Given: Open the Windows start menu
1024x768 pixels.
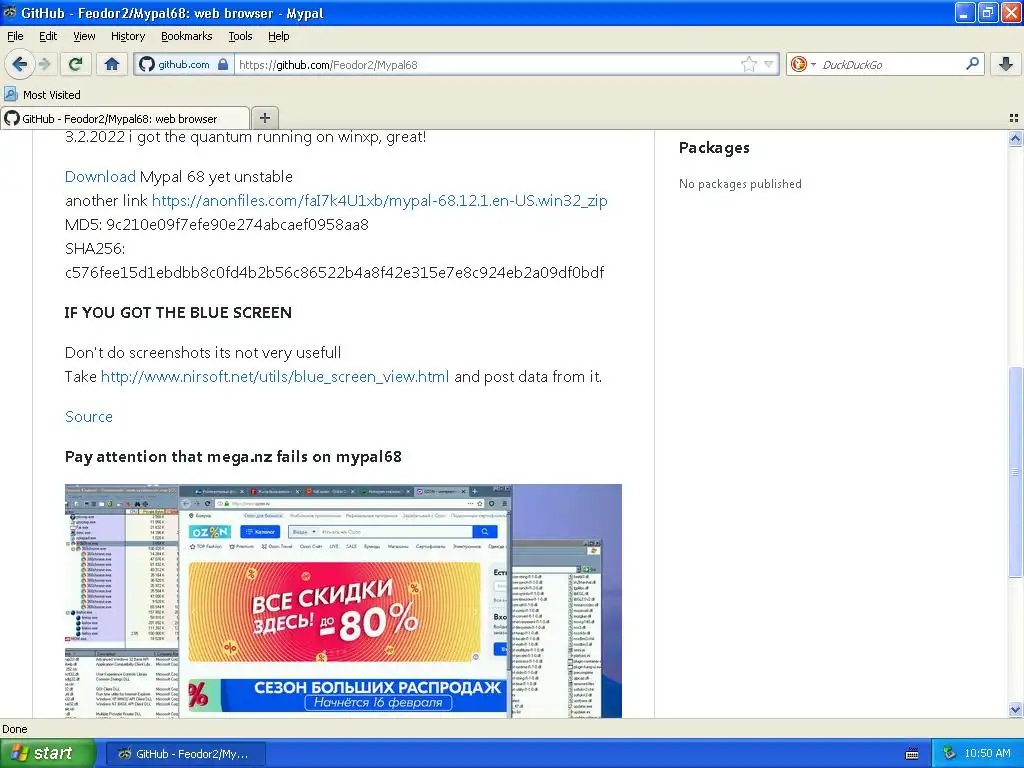Looking at the screenshot, I should pyautogui.click(x=48, y=753).
